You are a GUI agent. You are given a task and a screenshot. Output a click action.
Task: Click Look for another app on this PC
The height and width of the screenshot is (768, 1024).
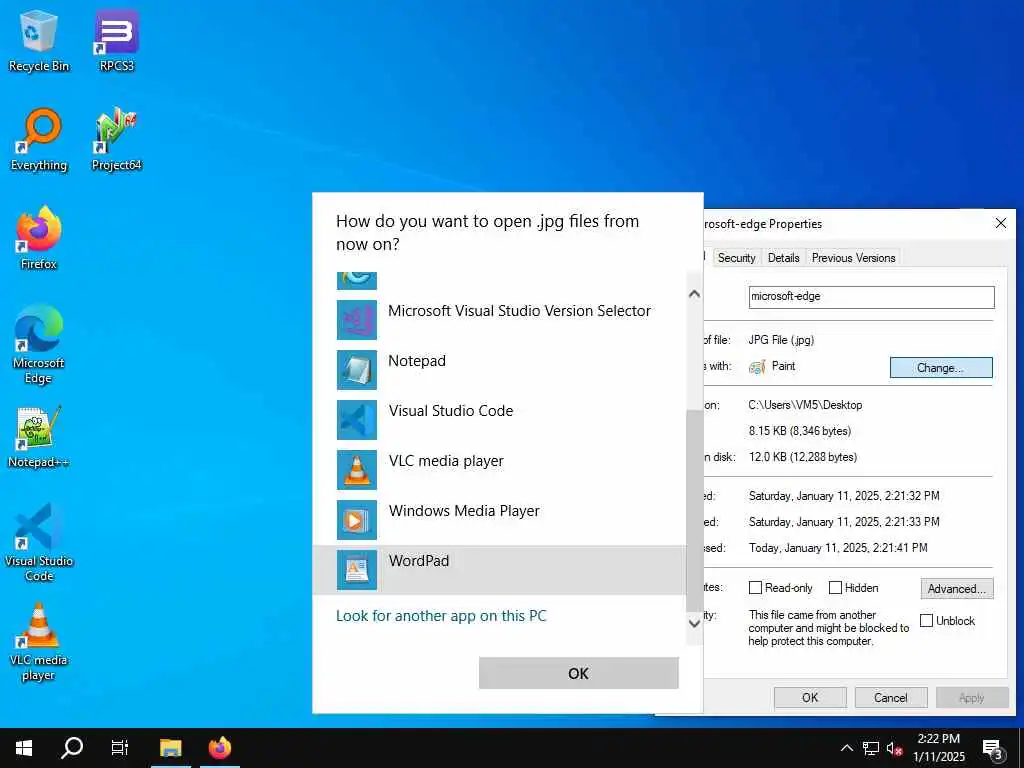(x=441, y=616)
